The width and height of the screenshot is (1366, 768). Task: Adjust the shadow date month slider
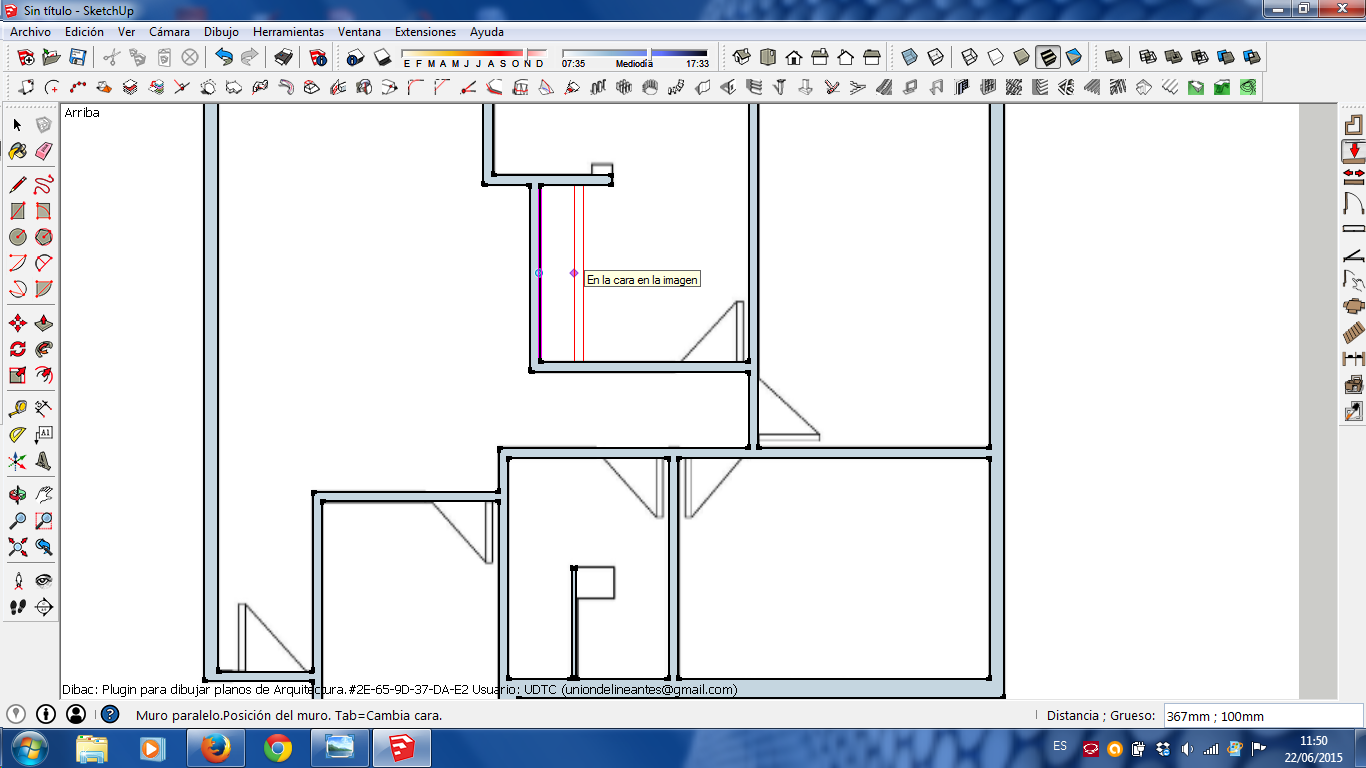[474, 54]
